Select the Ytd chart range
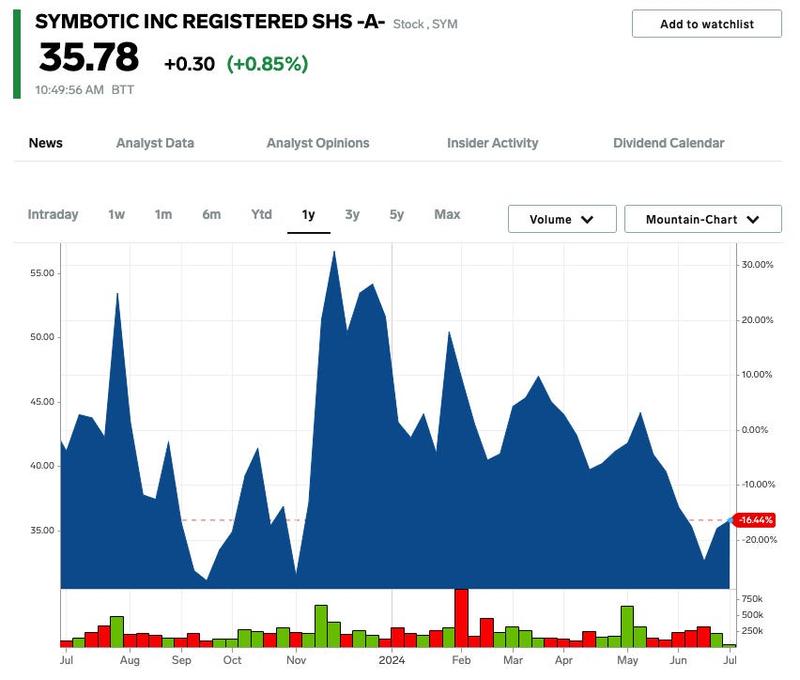 pyautogui.click(x=261, y=214)
